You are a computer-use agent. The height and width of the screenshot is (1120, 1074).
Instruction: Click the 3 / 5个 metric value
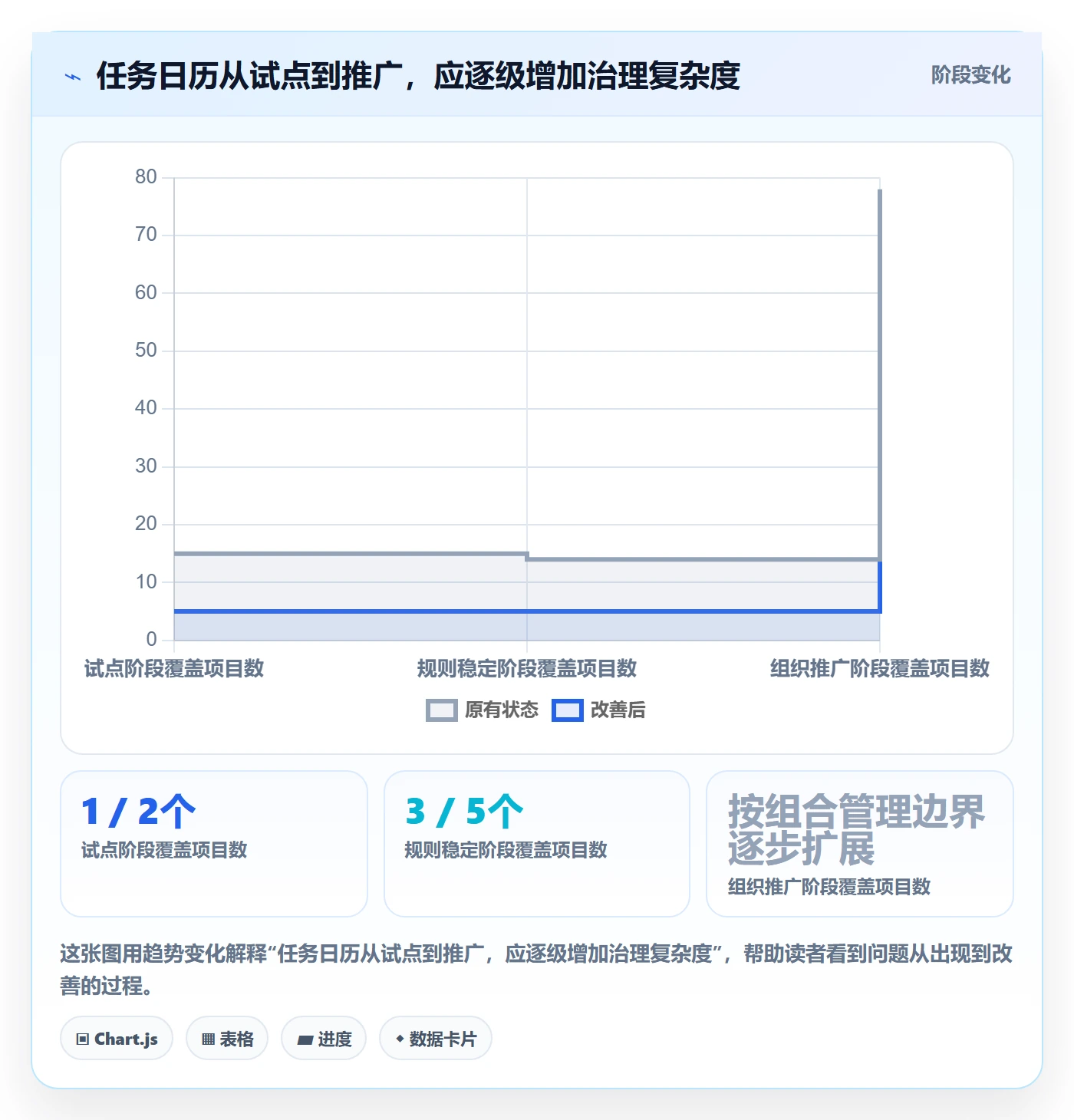pos(465,812)
